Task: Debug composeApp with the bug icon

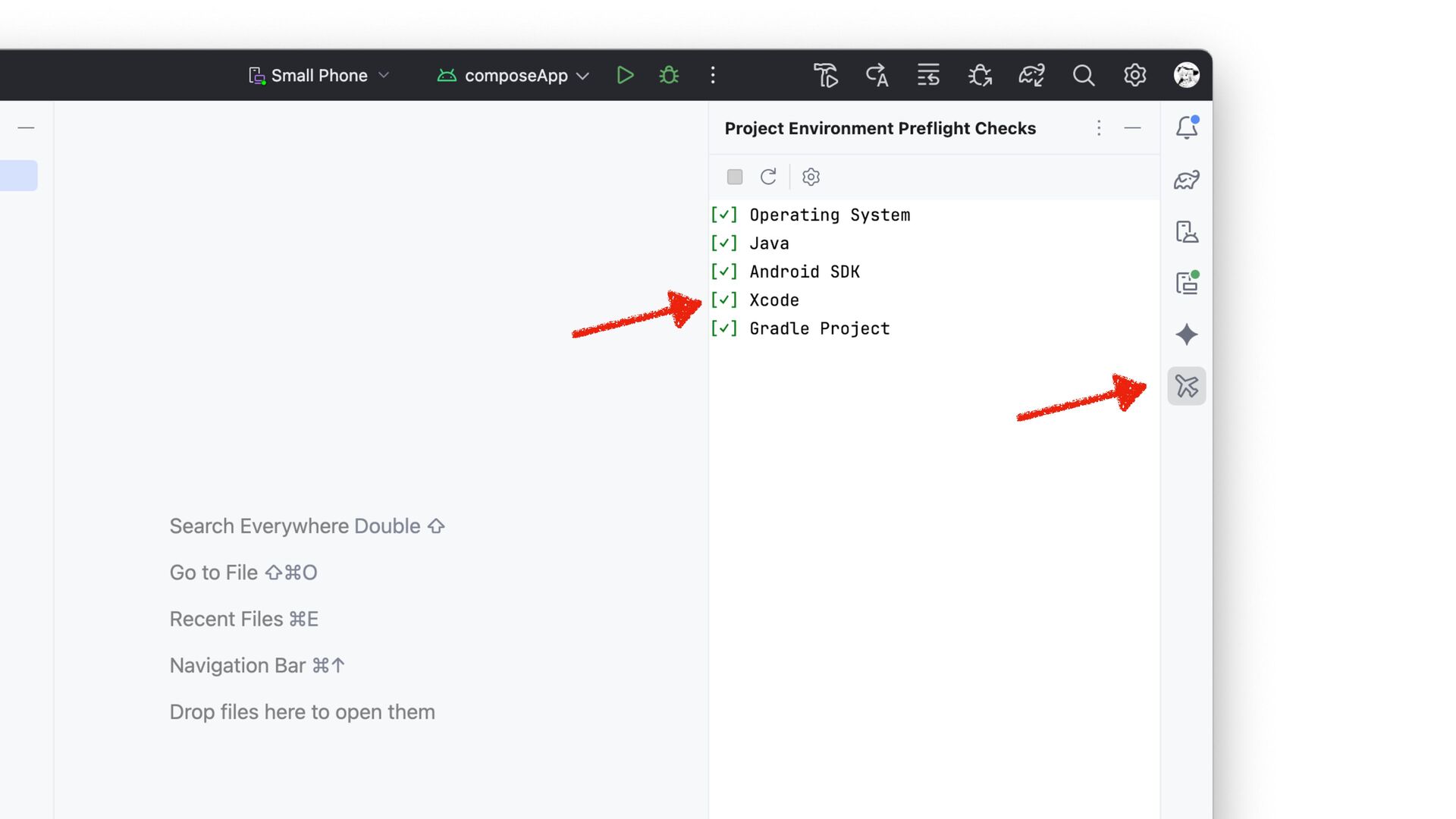Action: click(x=669, y=75)
